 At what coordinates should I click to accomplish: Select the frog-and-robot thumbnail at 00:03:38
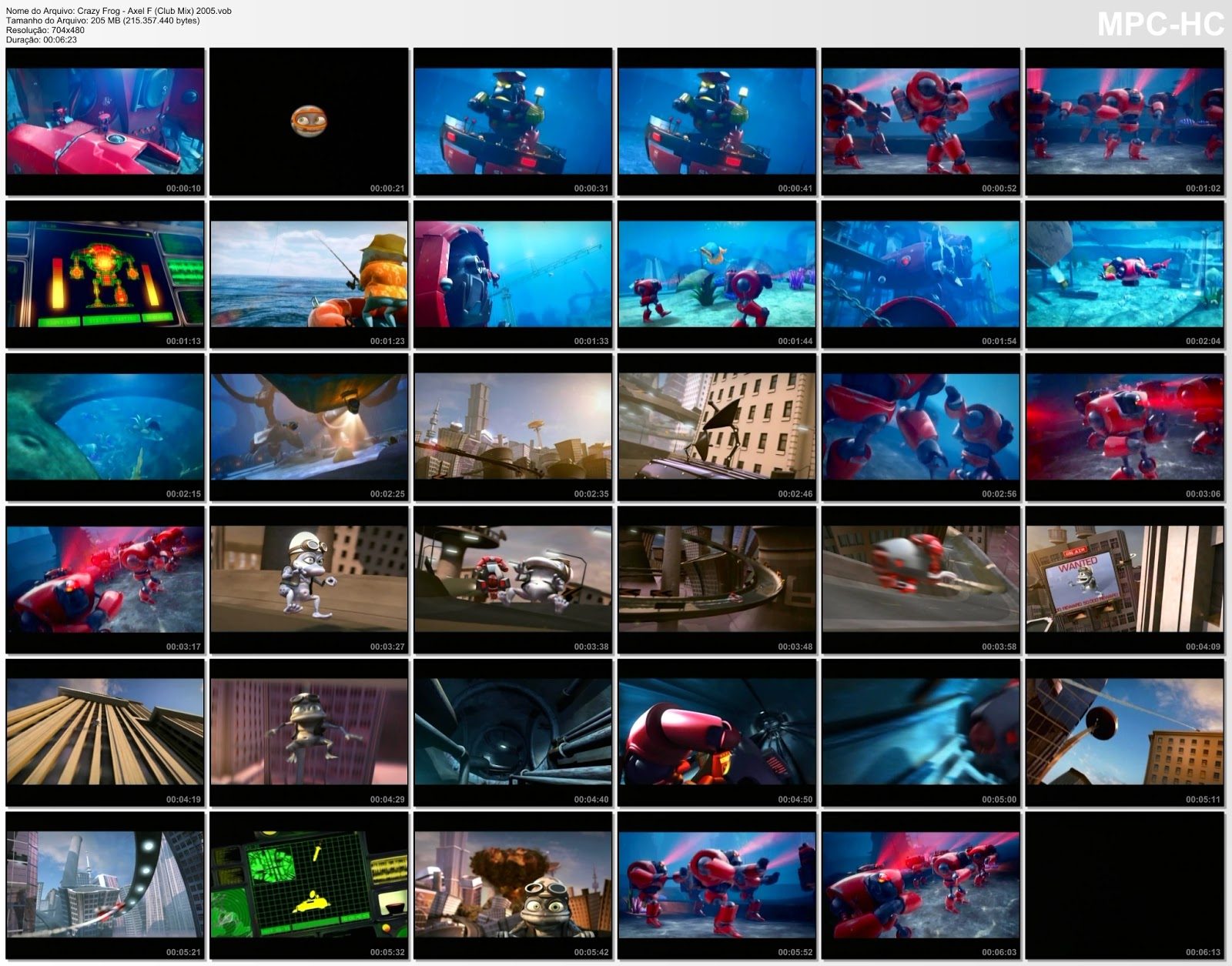click(x=513, y=580)
